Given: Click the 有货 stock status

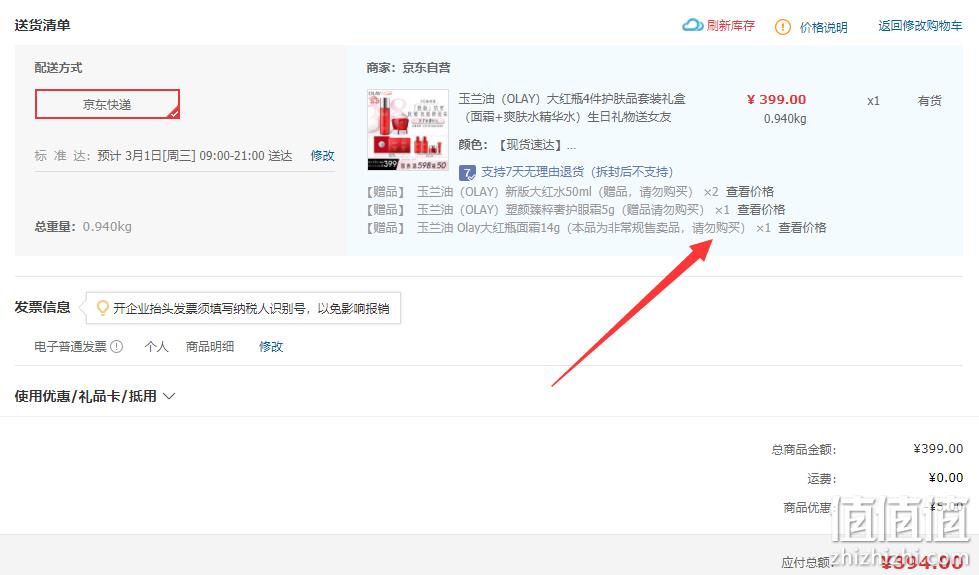Looking at the screenshot, I should pyautogui.click(x=930, y=101).
